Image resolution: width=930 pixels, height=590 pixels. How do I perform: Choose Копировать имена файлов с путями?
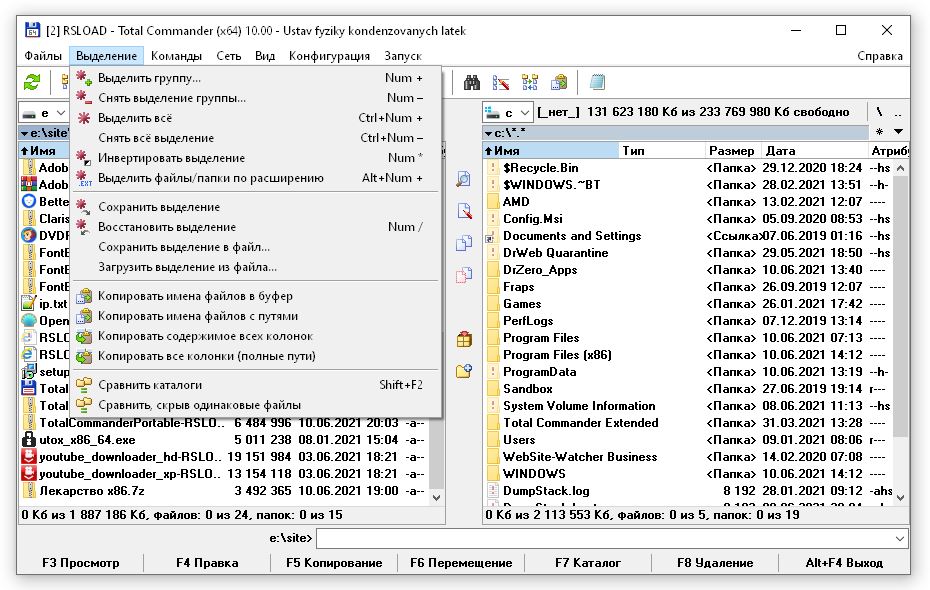[256, 316]
